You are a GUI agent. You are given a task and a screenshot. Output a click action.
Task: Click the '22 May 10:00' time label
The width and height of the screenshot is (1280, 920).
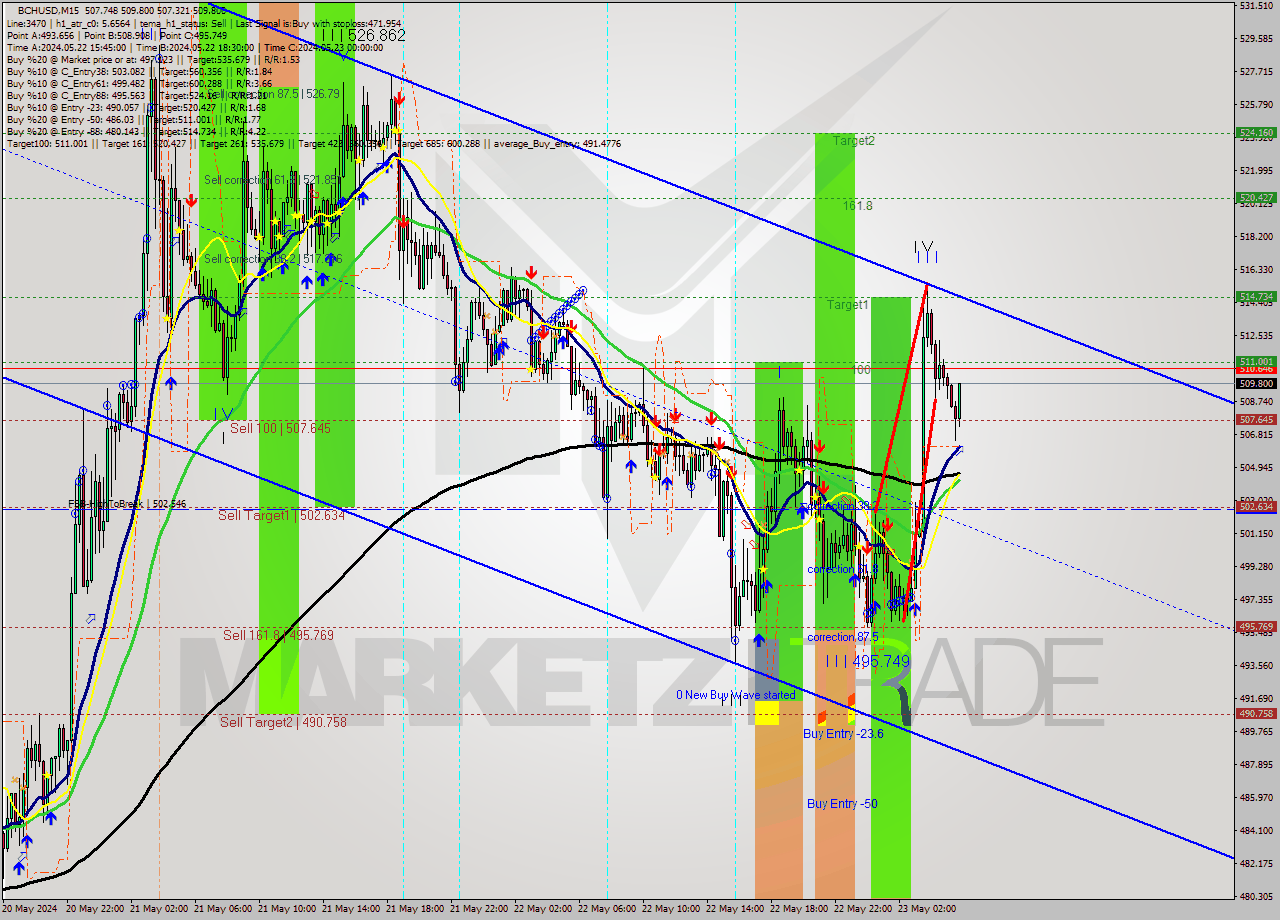click(x=671, y=909)
